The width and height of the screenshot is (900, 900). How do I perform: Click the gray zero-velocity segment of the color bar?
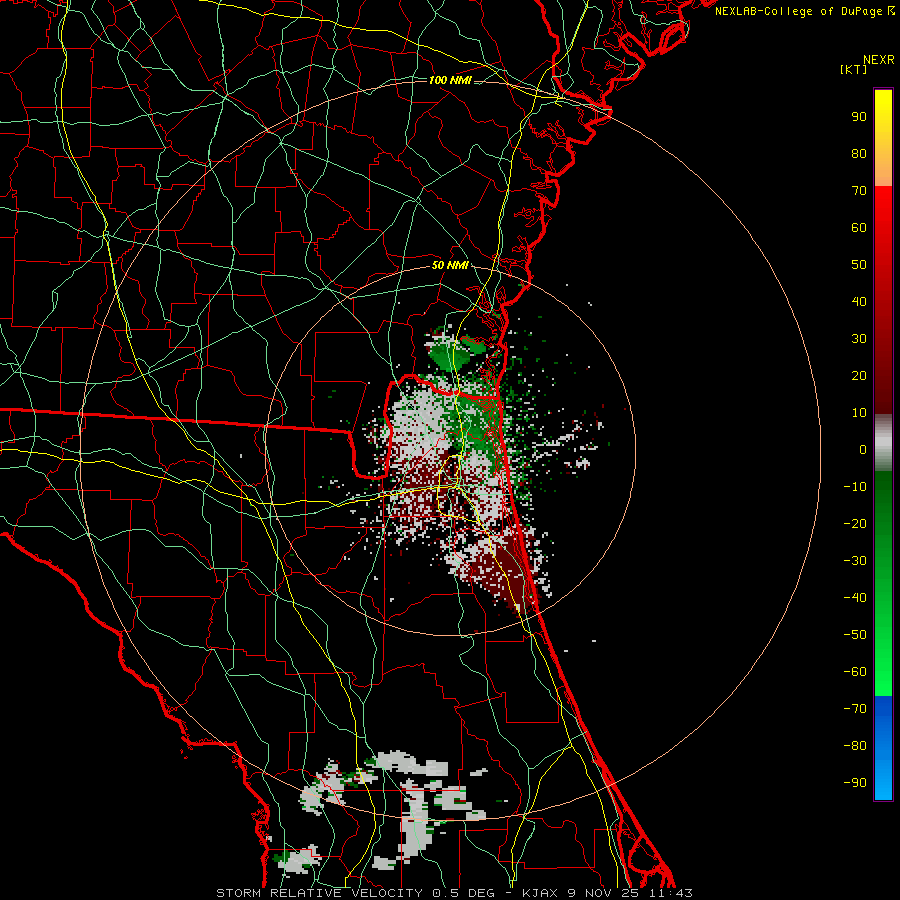pos(883,443)
